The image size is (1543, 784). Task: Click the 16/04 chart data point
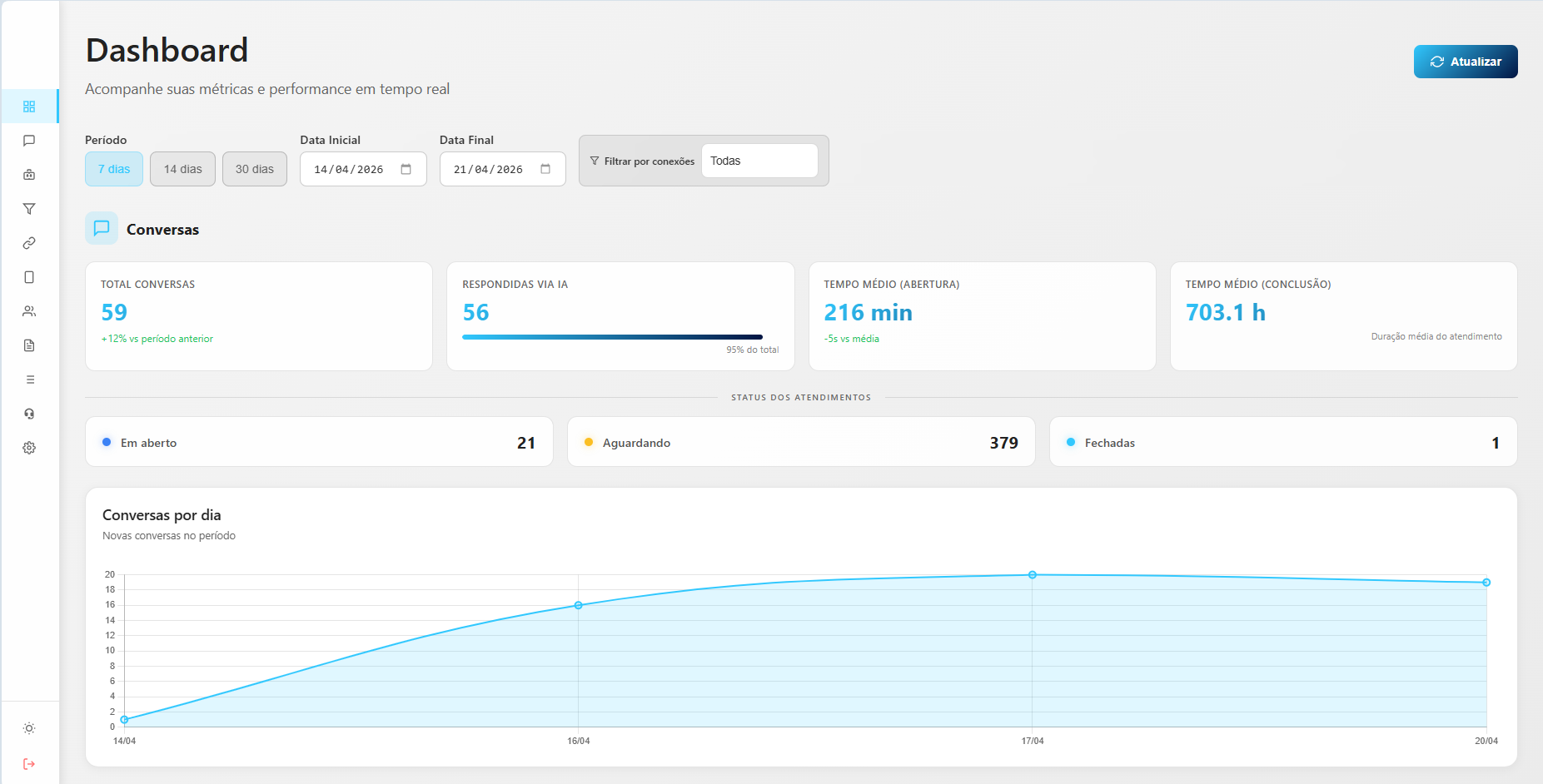pos(579,605)
